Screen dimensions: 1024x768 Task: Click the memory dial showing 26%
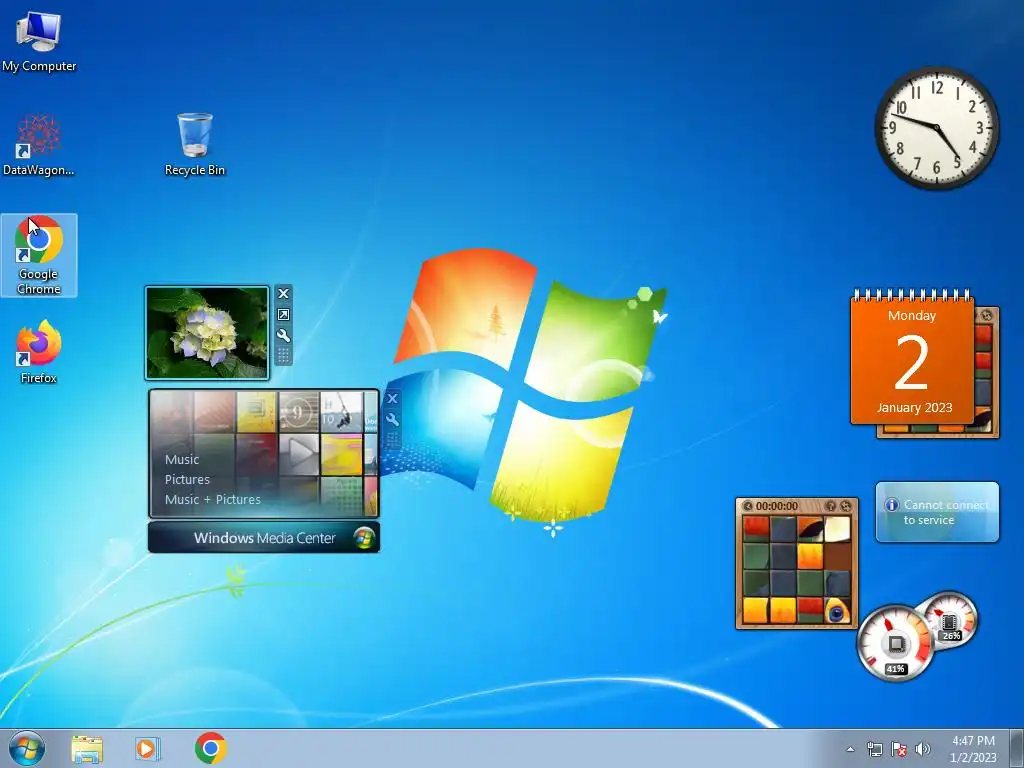click(950, 620)
